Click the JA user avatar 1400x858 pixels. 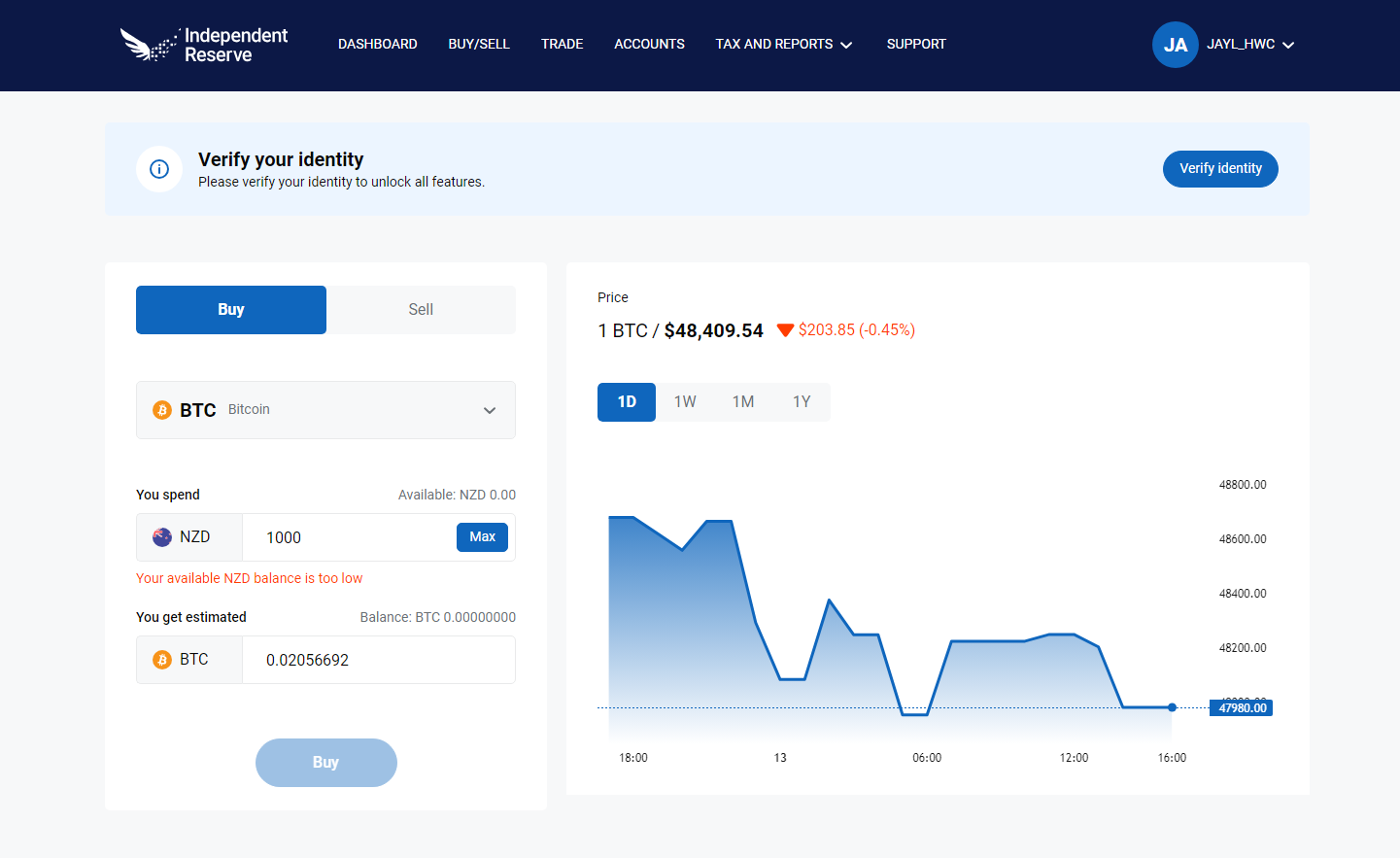pos(1175,45)
